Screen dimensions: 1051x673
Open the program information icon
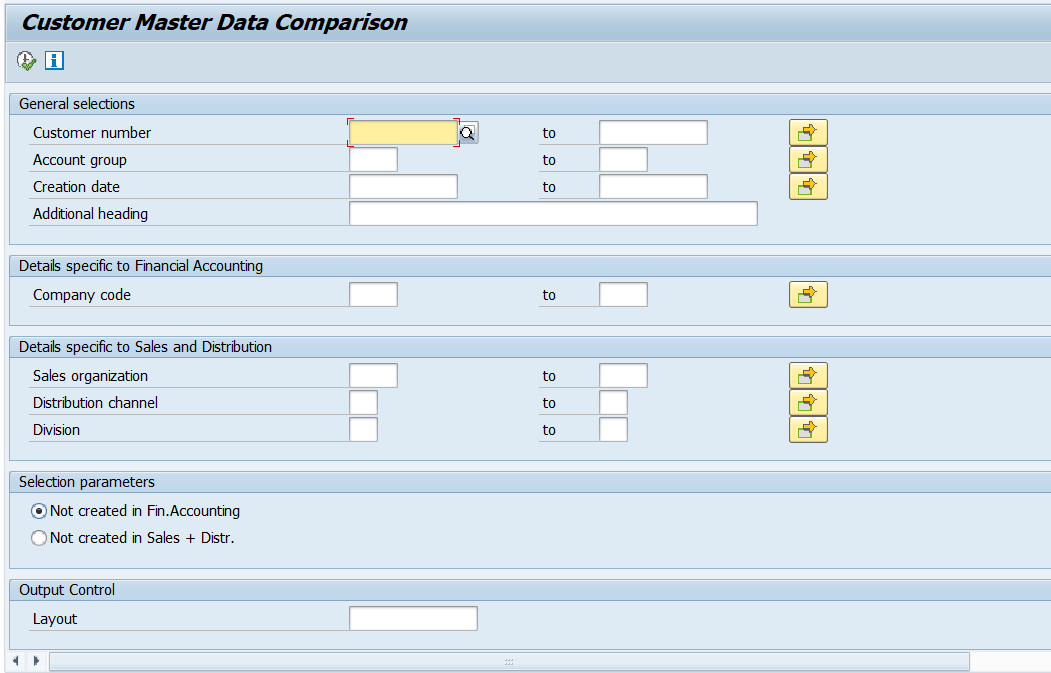[x=54, y=61]
